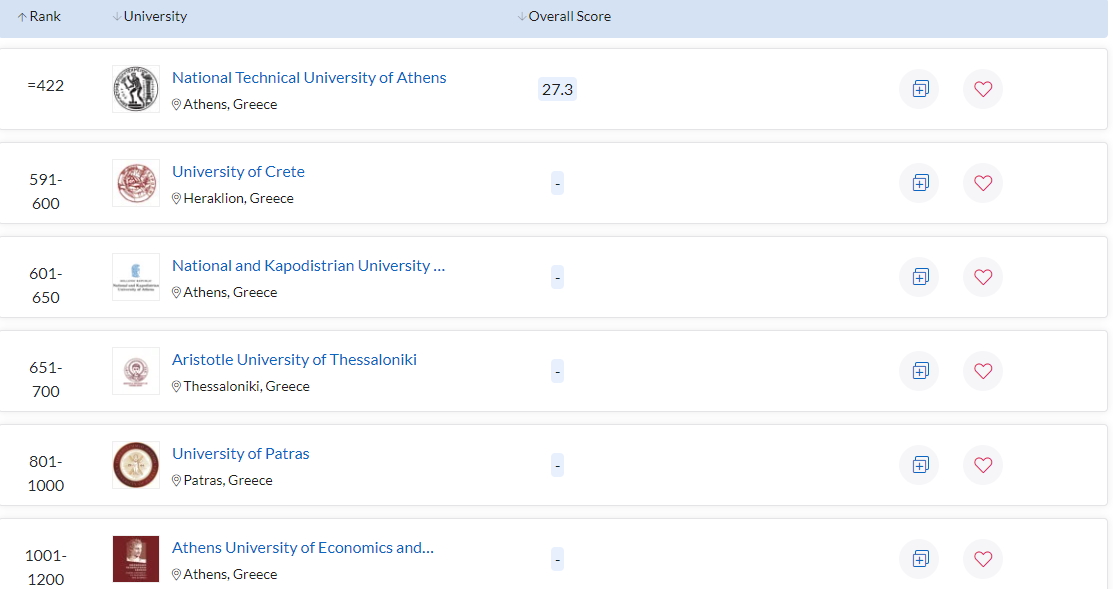Add National Technical University of Athens to compare

(920, 89)
